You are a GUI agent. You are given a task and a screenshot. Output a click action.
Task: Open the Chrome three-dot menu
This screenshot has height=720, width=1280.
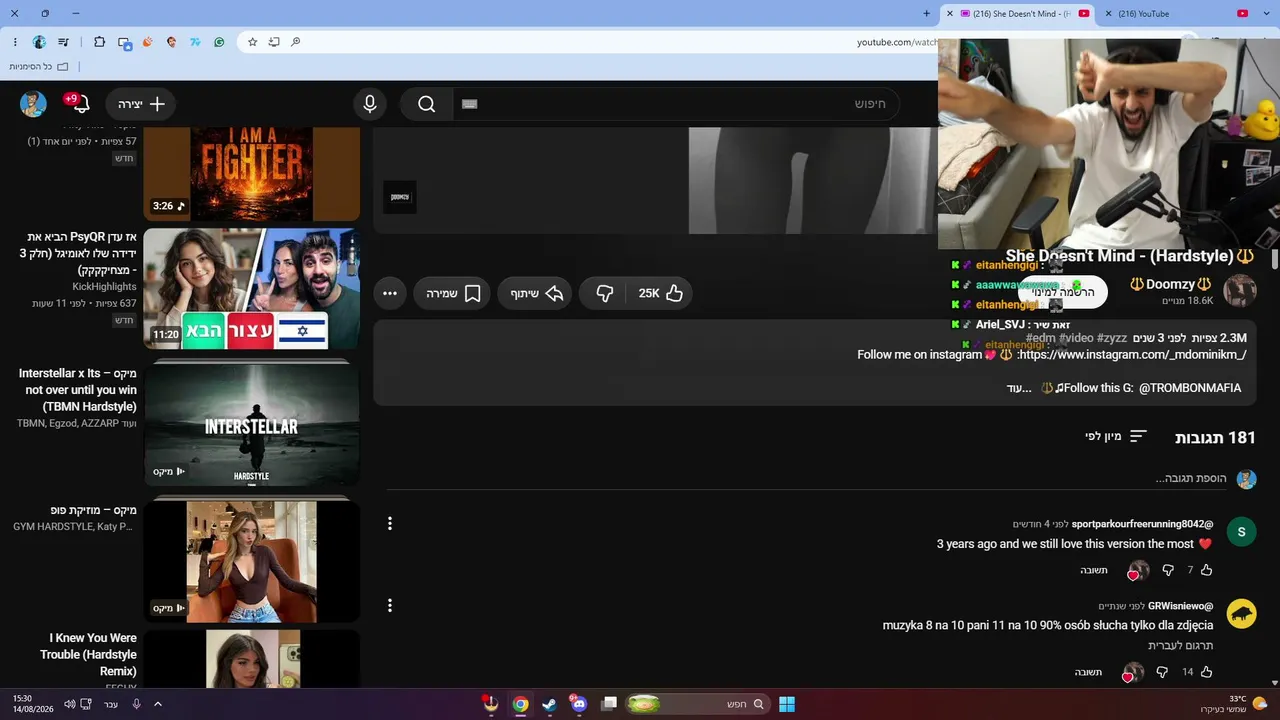click(16, 42)
